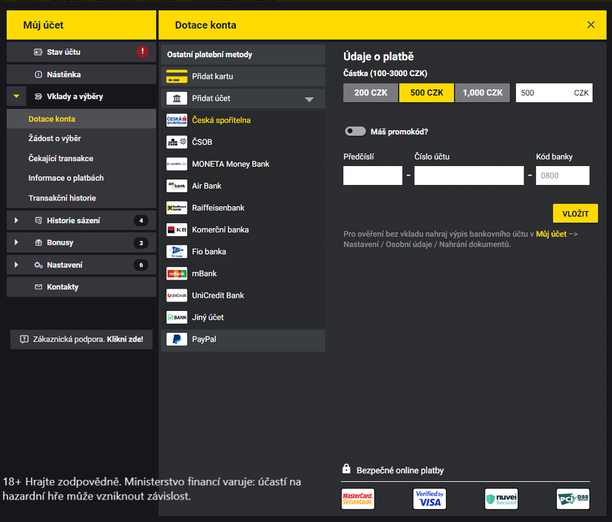
Task: Expand the Bonusy section
Action: (x=16, y=242)
